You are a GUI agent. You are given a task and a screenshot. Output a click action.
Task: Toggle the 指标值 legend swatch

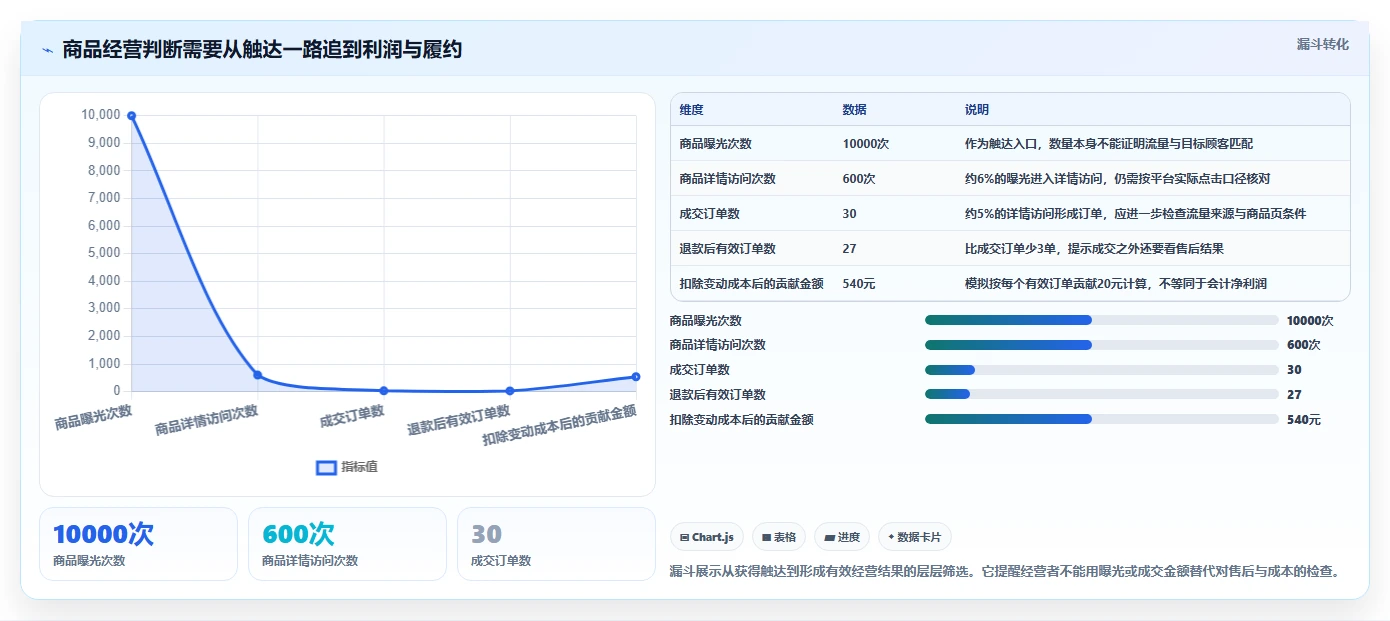pyautogui.click(x=326, y=467)
